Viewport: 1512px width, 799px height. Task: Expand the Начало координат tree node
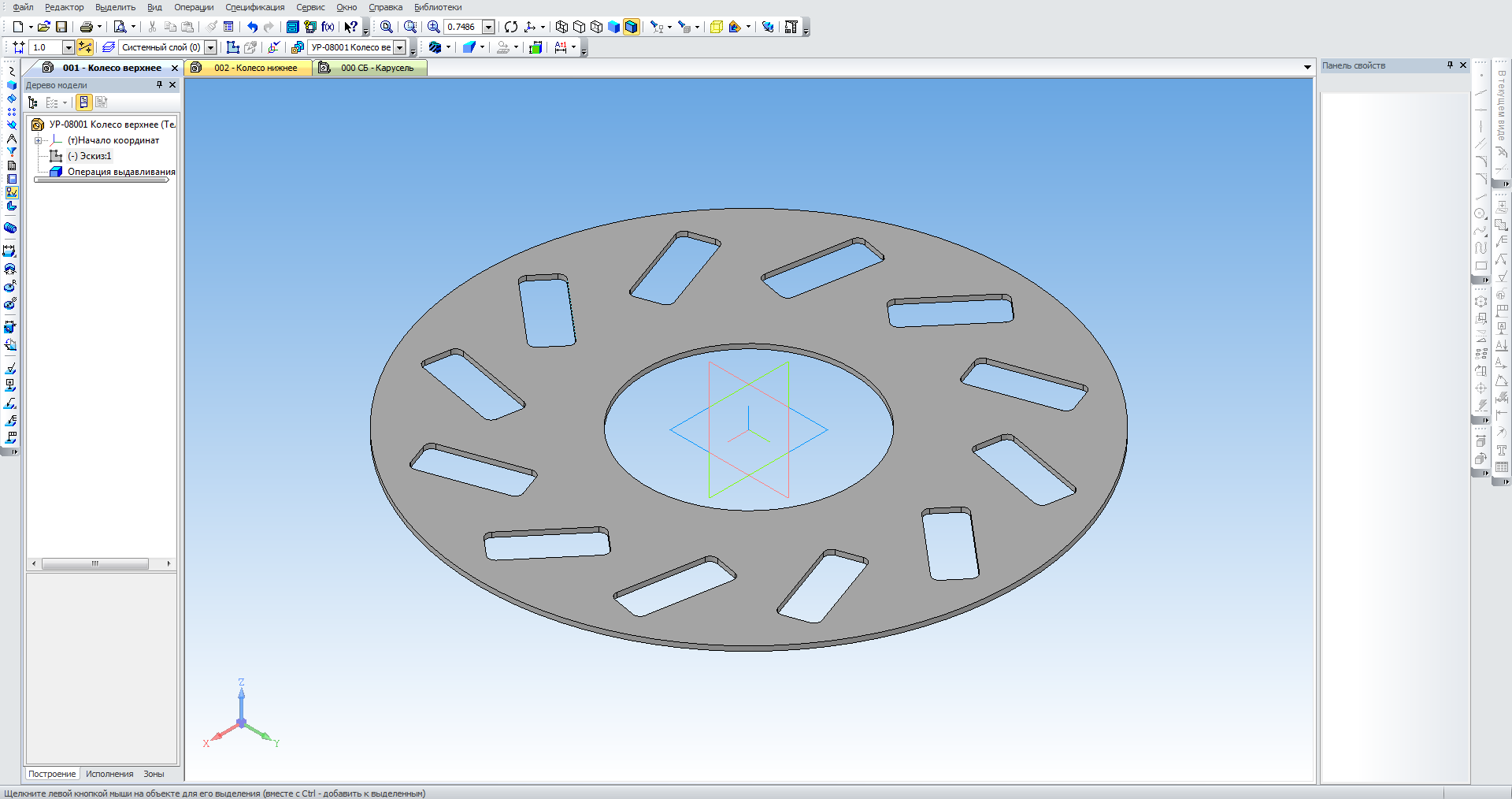click(x=38, y=140)
